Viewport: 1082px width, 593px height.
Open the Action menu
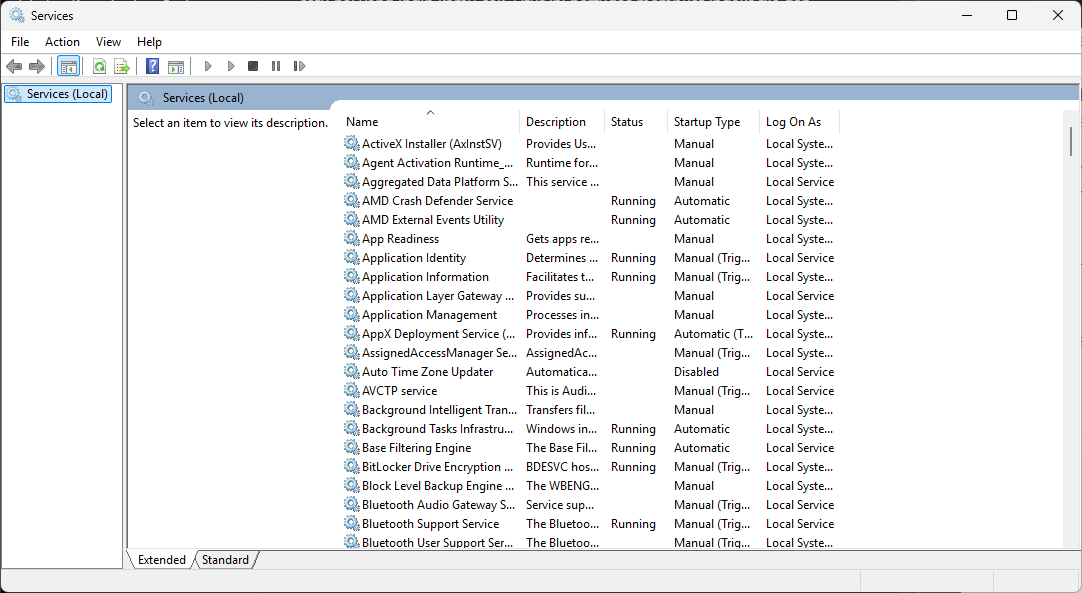[62, 42]
